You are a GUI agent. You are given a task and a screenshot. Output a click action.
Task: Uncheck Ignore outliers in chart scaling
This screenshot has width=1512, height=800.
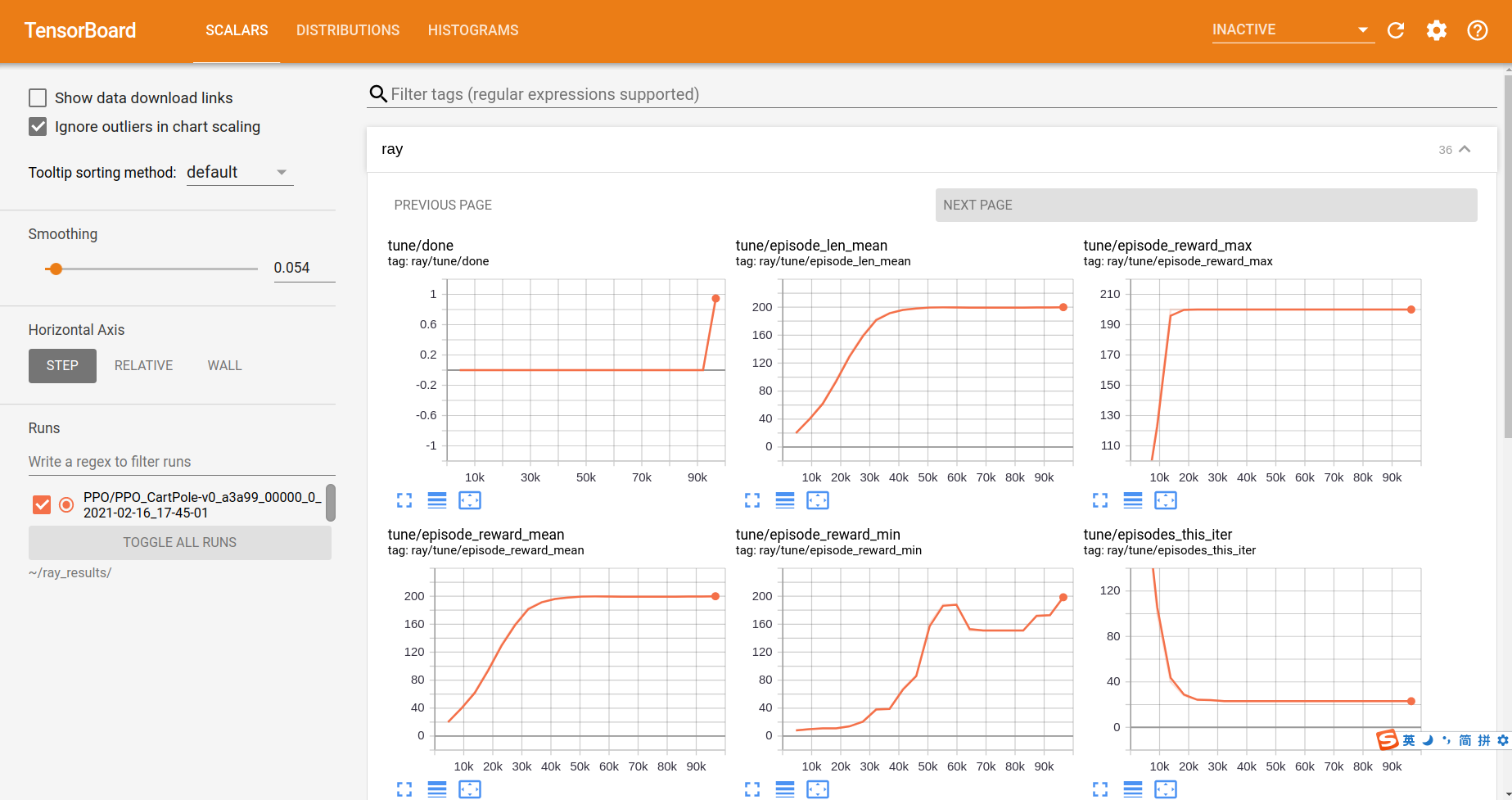pyautogui.click(x=38, y=127)
